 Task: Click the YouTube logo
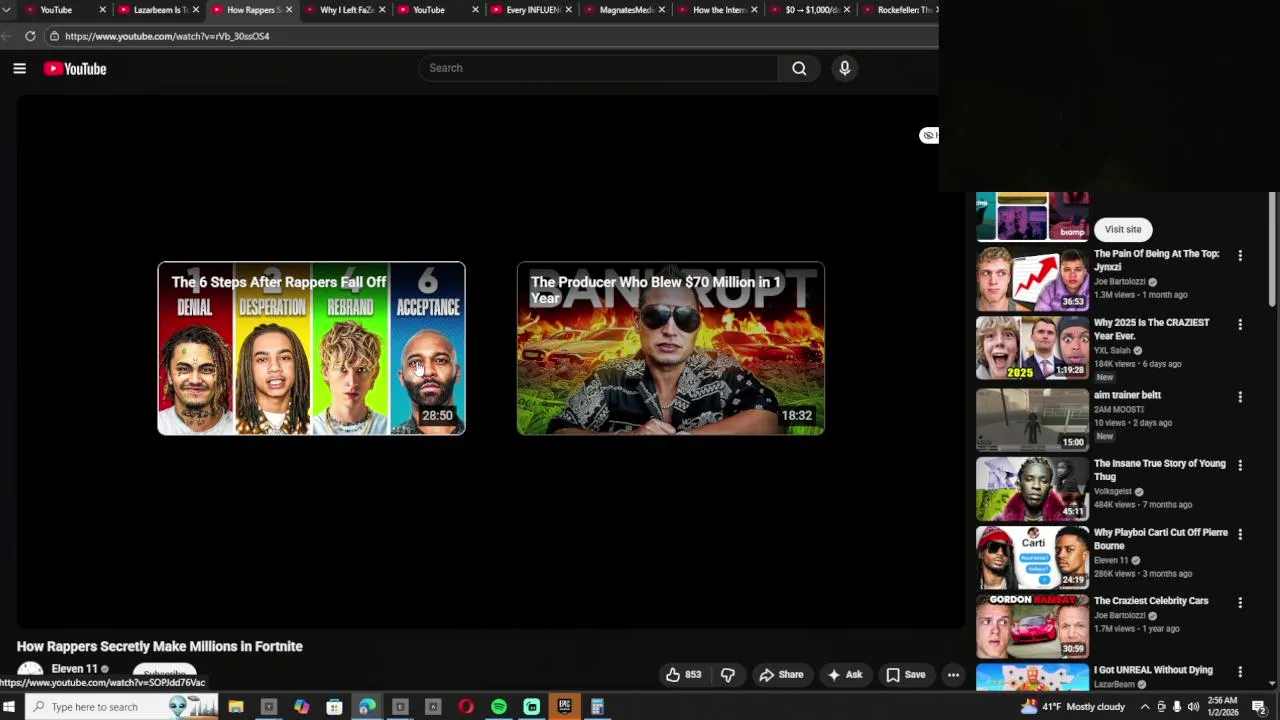(x=75, y=68)
